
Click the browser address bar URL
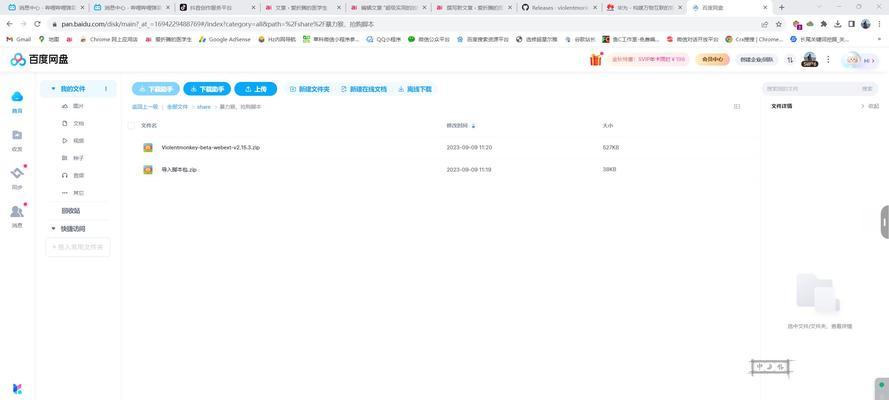[x=218, y=24]
